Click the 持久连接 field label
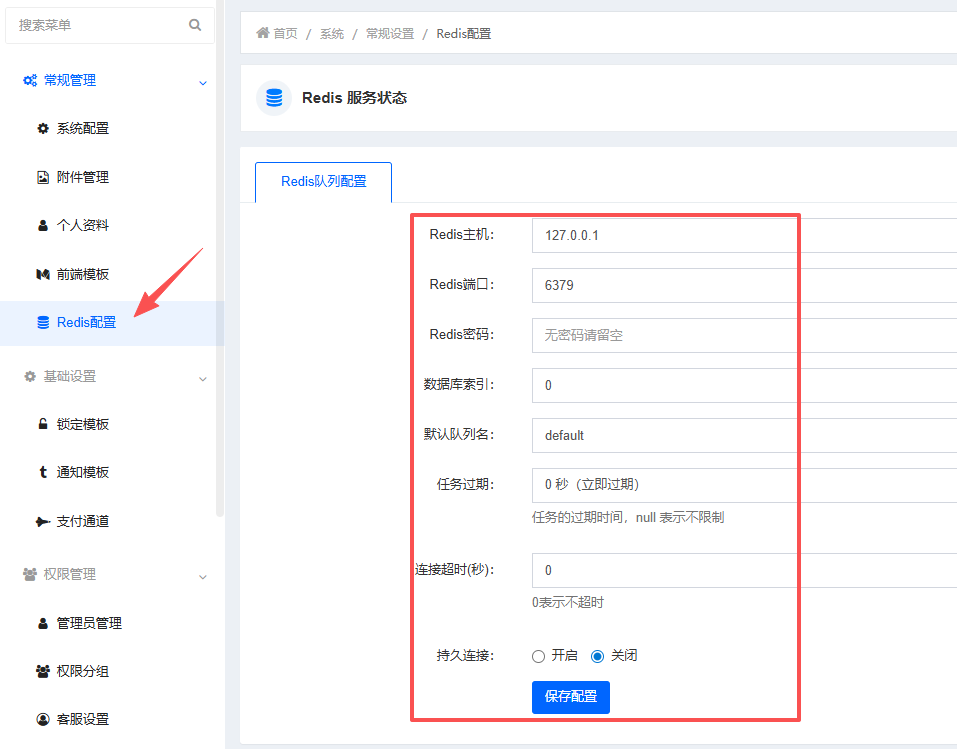957x749 pixels. (x=465, y=656)
